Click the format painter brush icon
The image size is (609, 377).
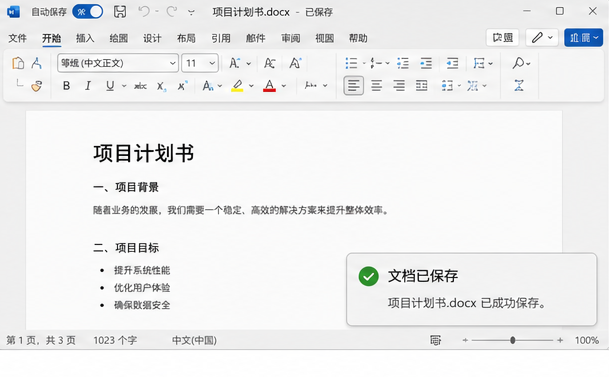click(x=37, y=86)
